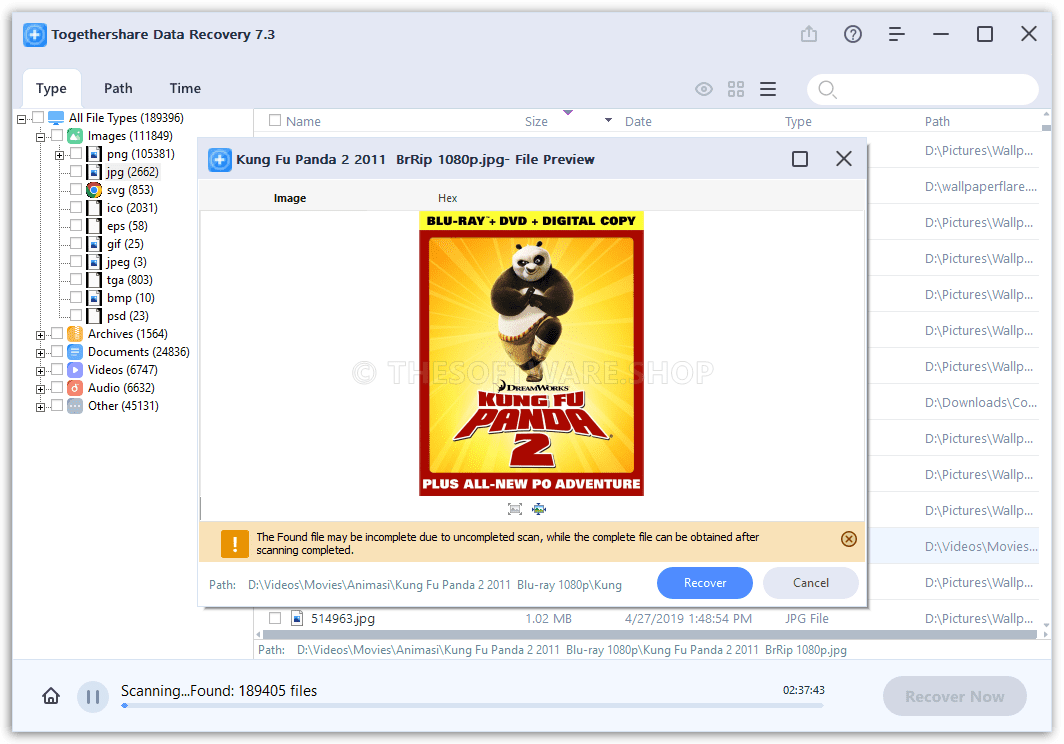Collapse the All File Types tree node

pyautogui.click(x=22, y=119)
